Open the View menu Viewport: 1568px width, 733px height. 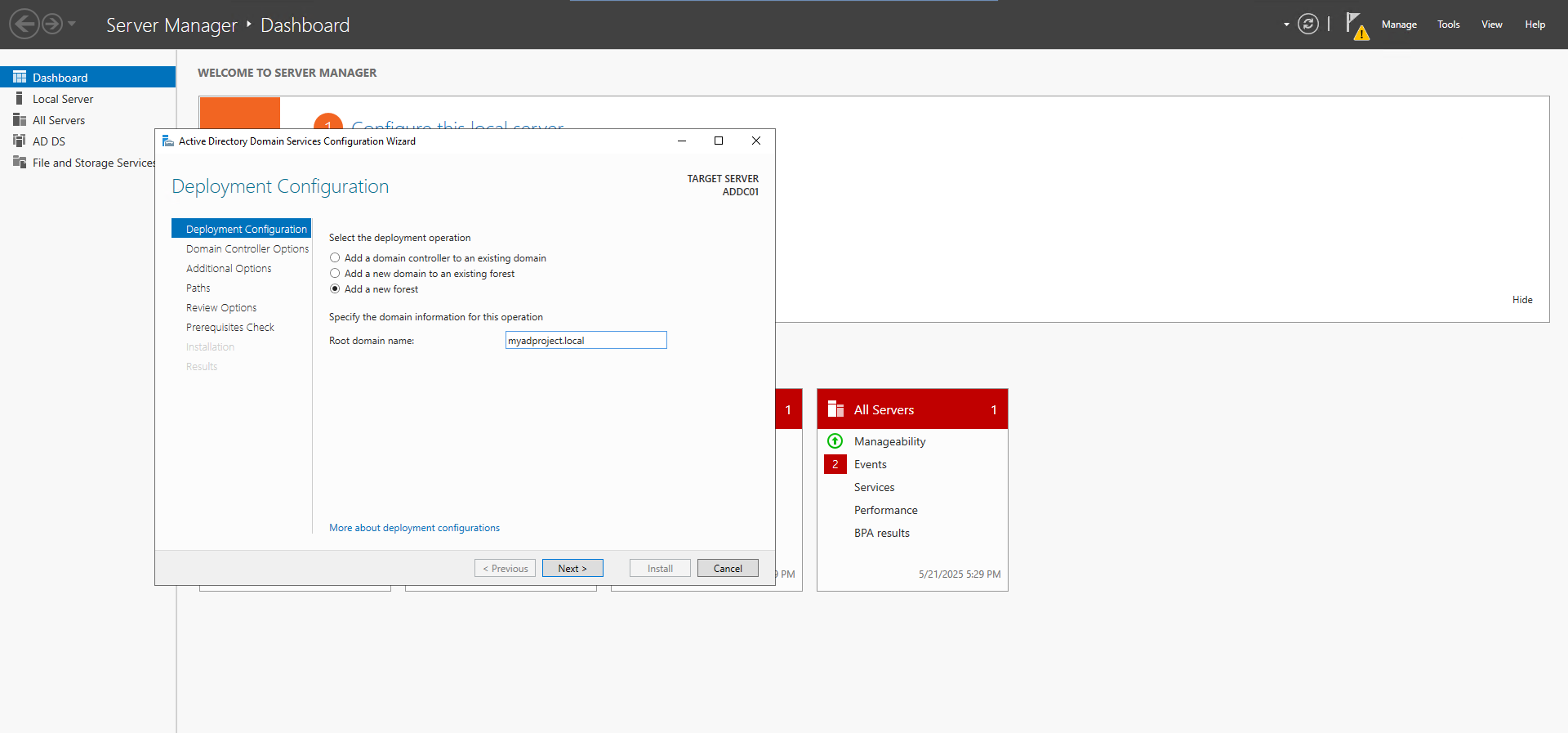pos(1492,25)
